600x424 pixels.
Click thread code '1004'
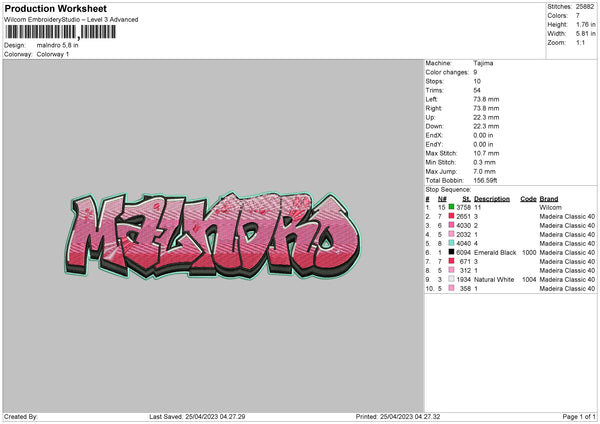tap(529, 279)
